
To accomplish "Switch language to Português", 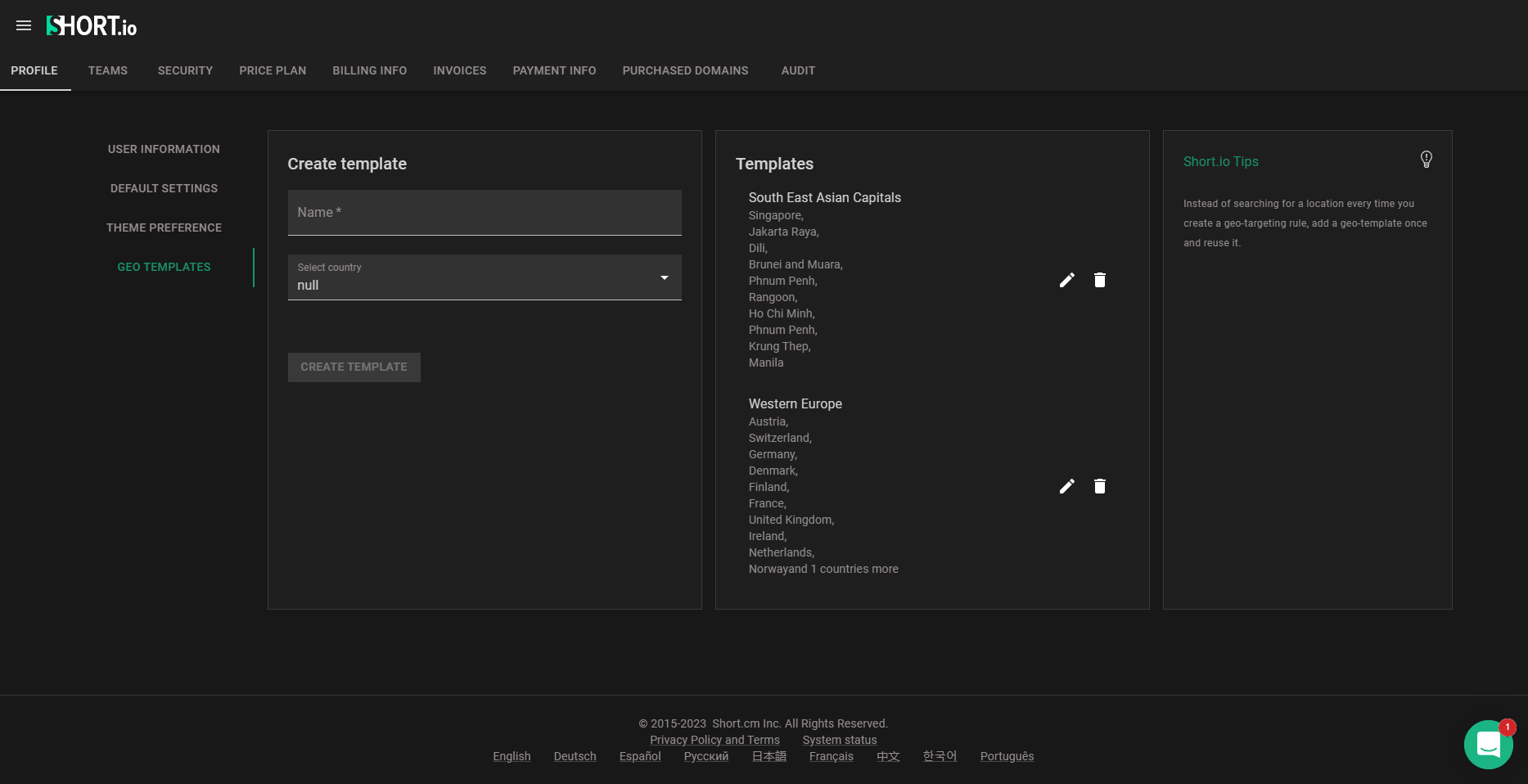I will point(1007,756).
